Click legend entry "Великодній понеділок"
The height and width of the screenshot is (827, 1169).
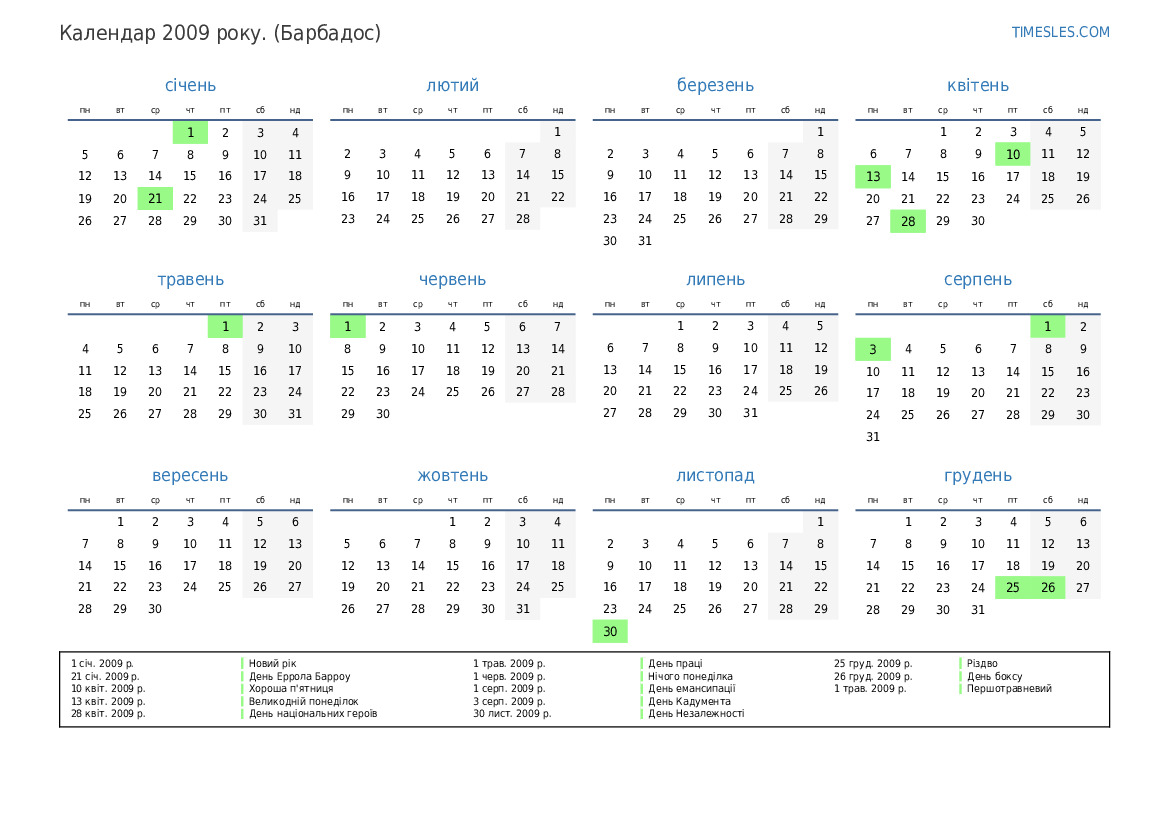tap(303, 701)
